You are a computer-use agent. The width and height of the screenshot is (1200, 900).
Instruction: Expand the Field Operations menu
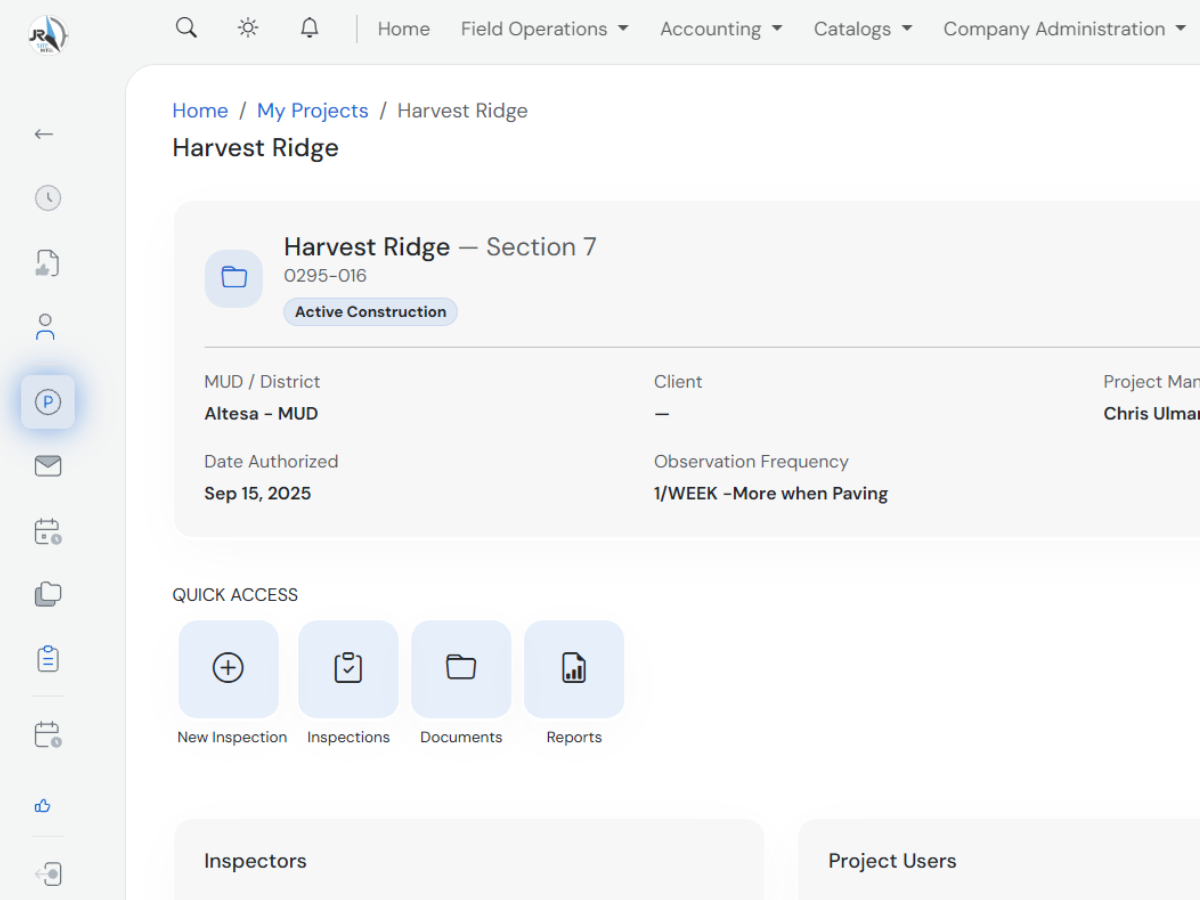[x=545, y=29]
